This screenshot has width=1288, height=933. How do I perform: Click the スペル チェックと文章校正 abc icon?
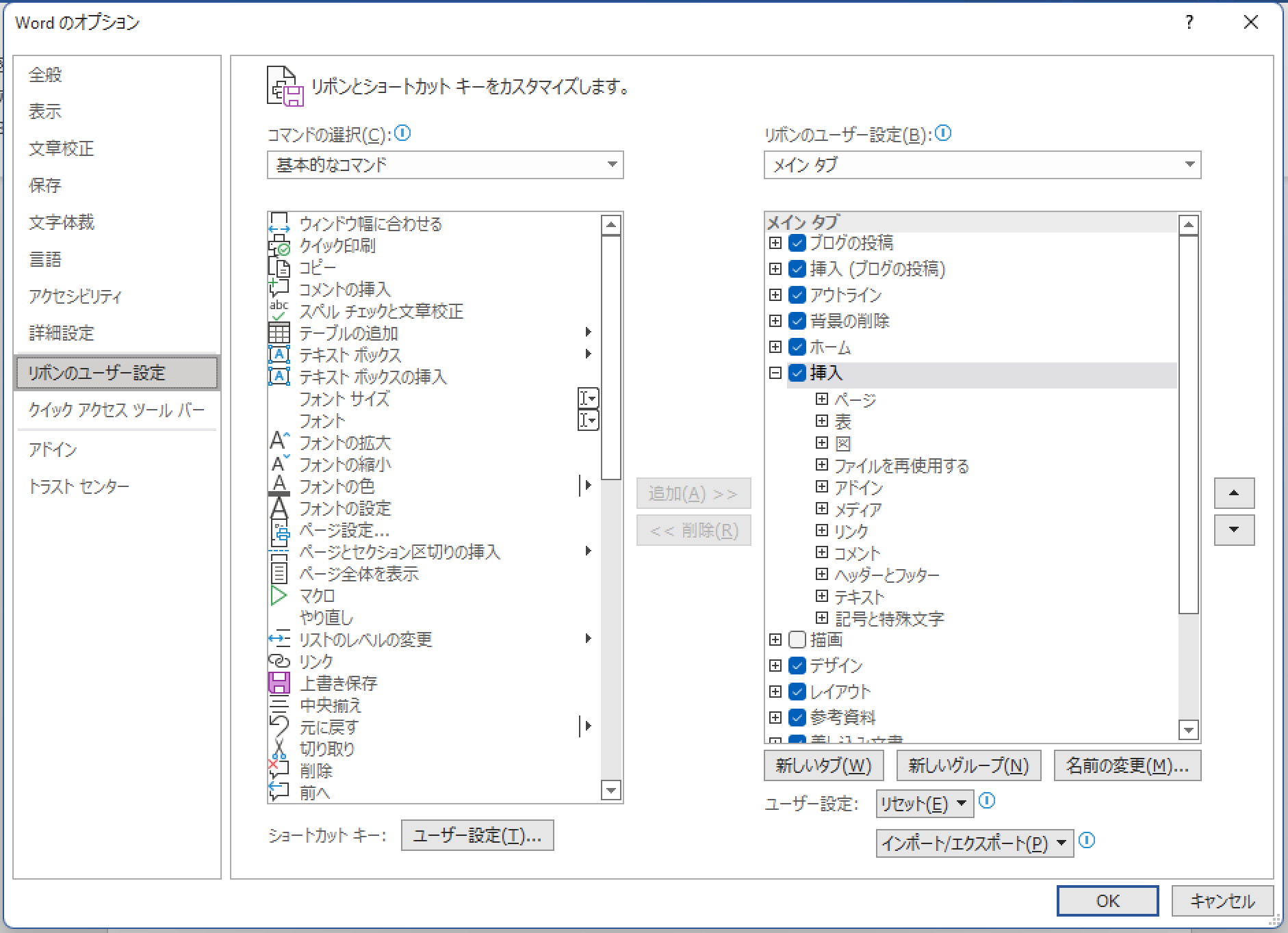279,311
